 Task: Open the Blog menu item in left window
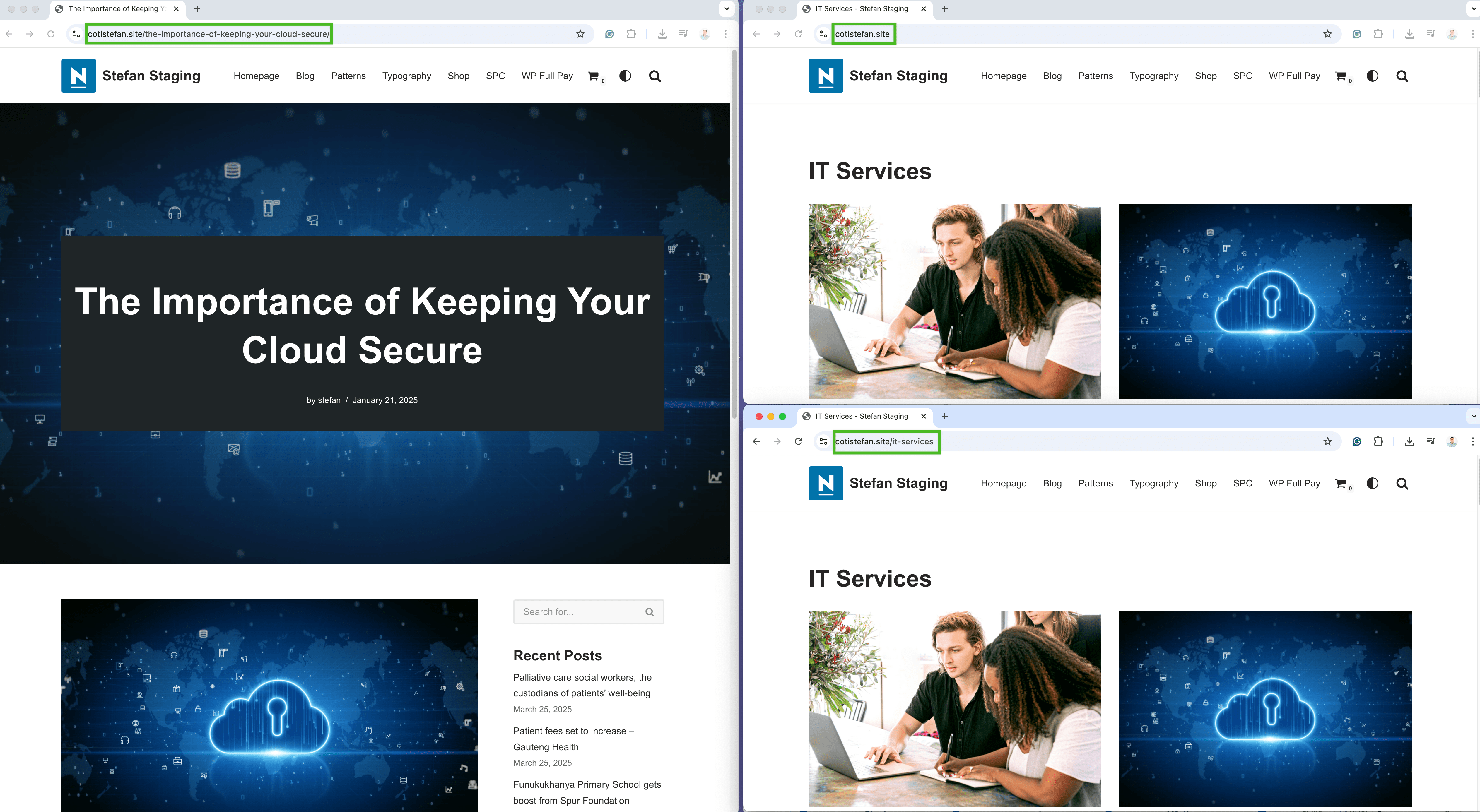tap(305, 76)
